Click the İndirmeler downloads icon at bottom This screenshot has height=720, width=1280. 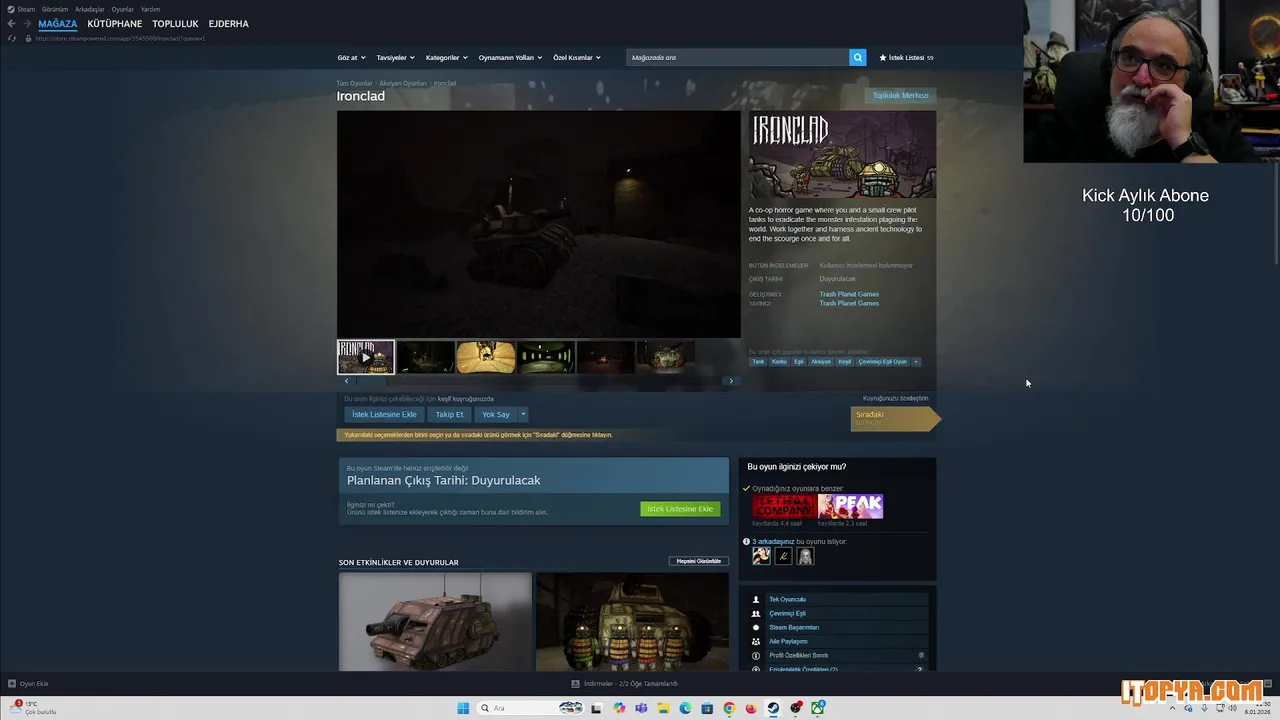coord(575,683)
